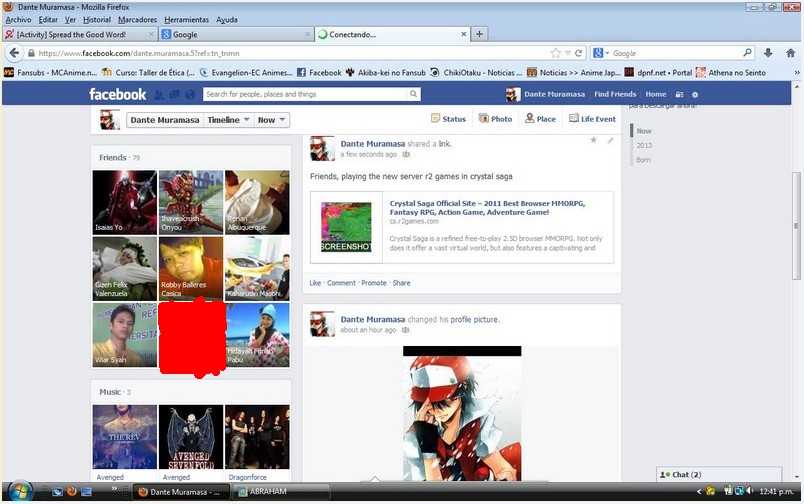Click the Facebook logo in the header
The image size is (804, 504).
pos(117,94)
